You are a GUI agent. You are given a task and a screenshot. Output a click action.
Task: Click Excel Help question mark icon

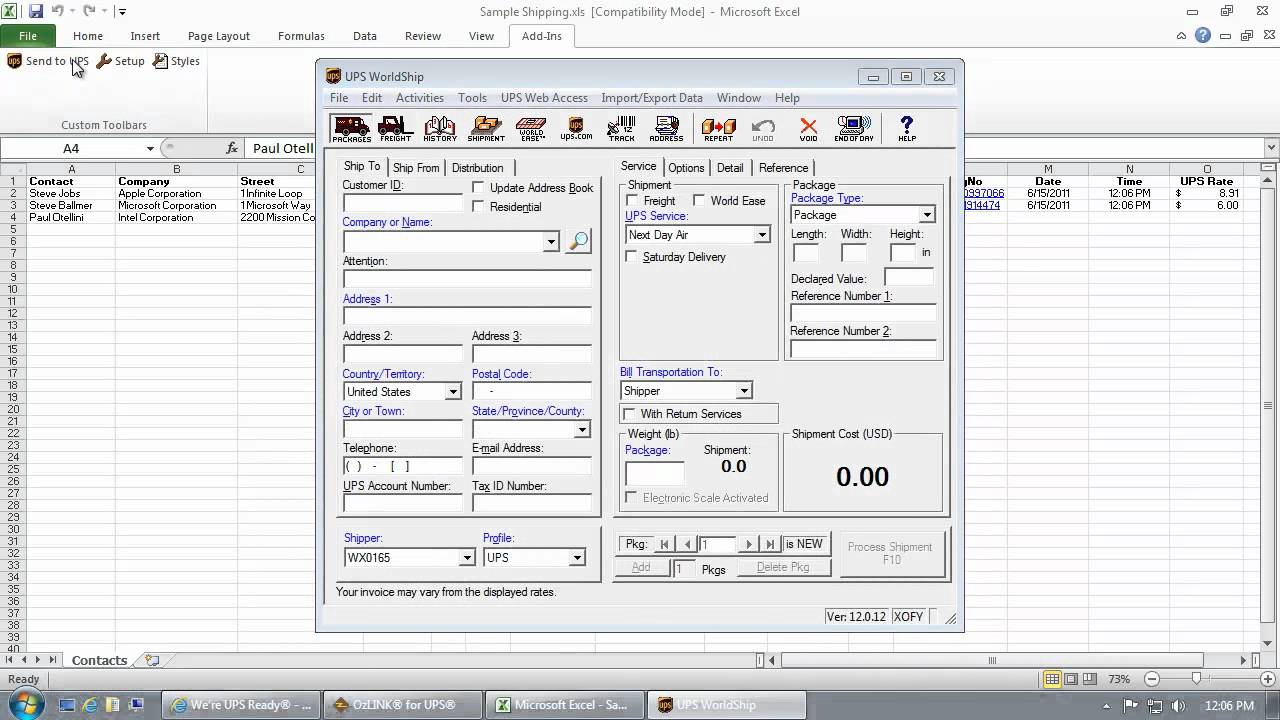(1203, 36)
